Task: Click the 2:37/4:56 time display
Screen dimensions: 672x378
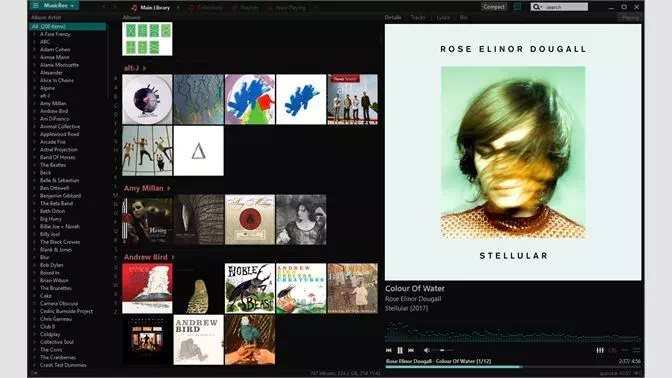Action: point(630,361)
